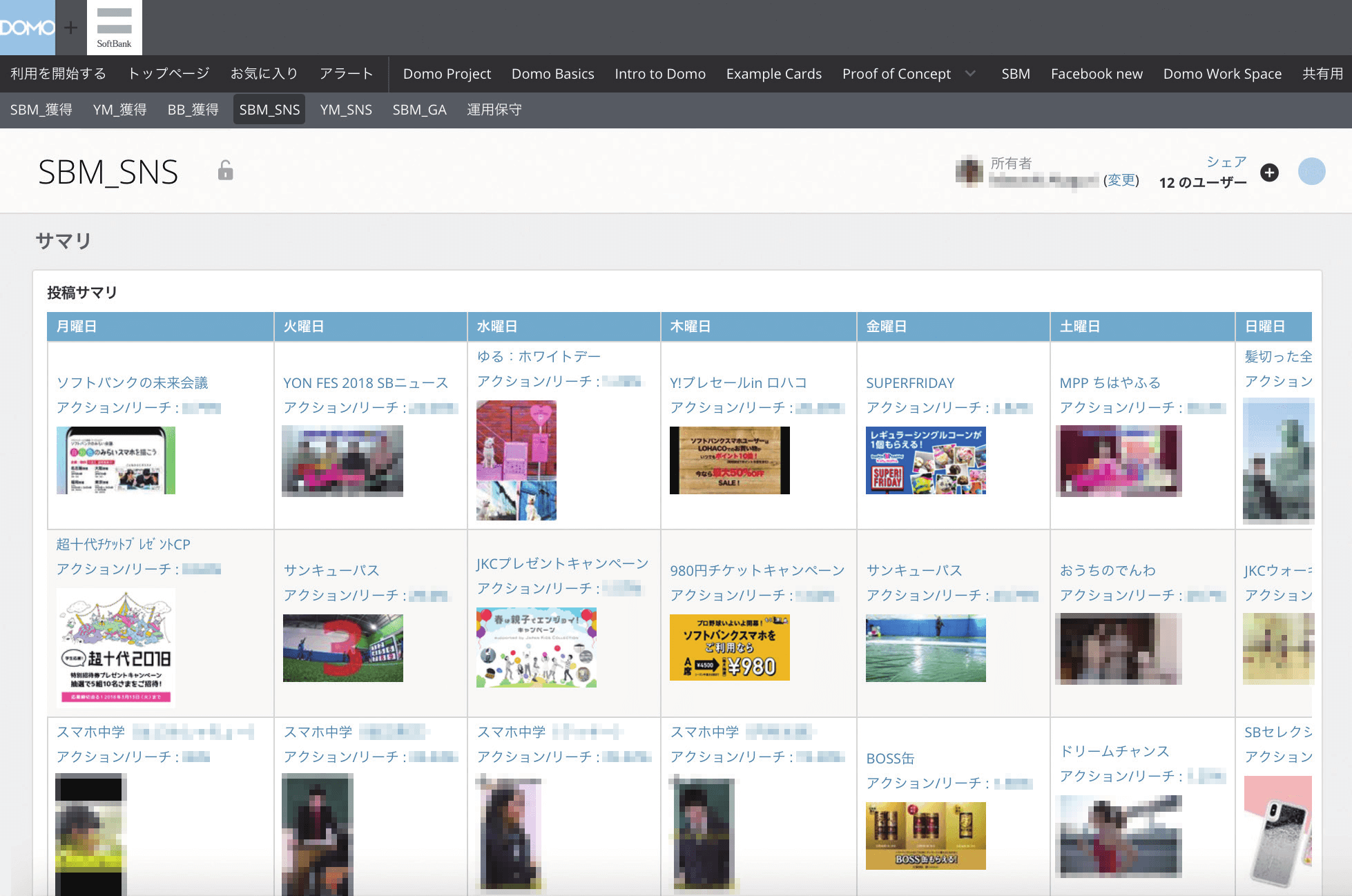
Task: Click the pink White Day thumbnail
Action: pos(516,460)
